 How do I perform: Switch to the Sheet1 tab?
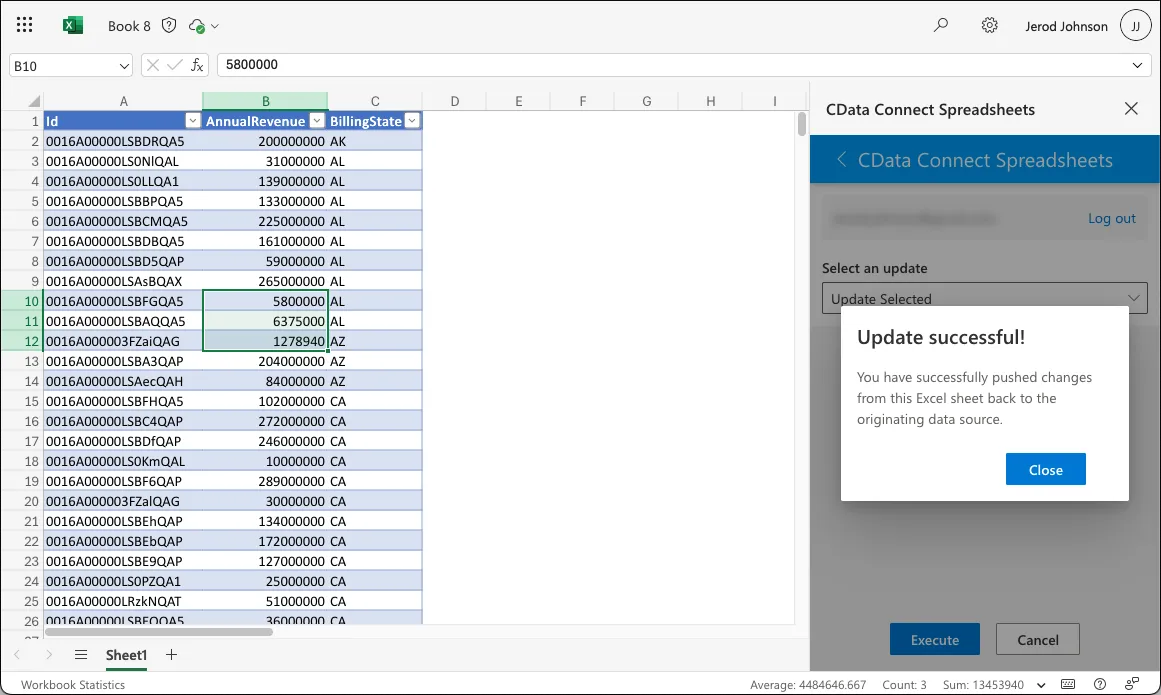click(x=126, y=655)
